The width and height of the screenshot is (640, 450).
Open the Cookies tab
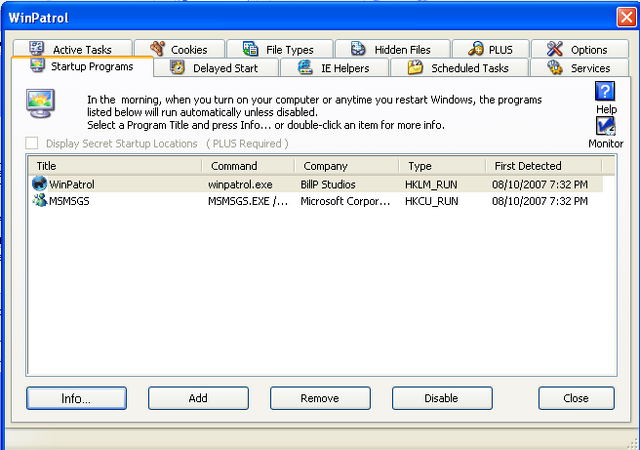[x=180, y=49]
